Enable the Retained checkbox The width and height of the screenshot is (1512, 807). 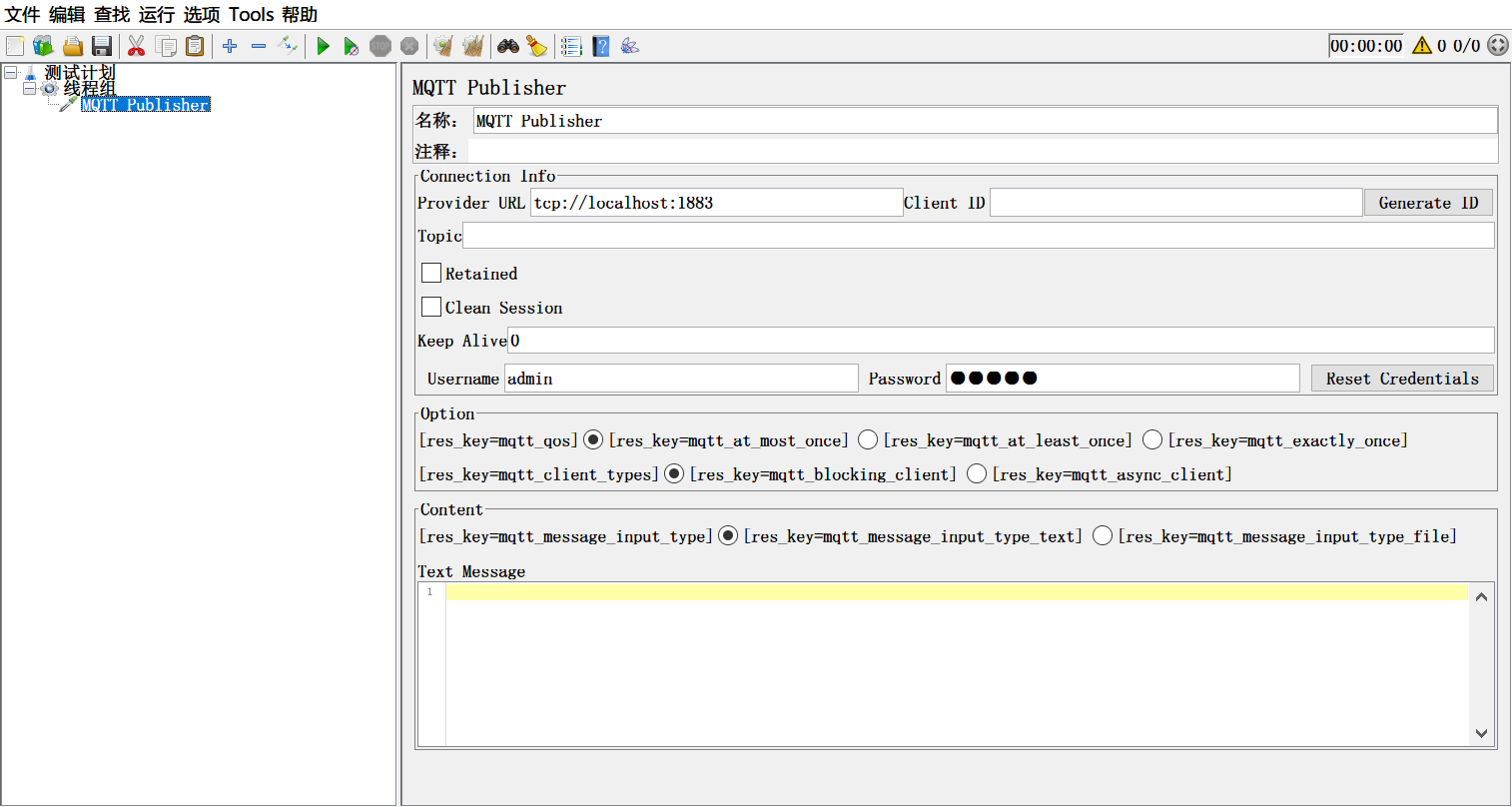[x=431, y=273]
